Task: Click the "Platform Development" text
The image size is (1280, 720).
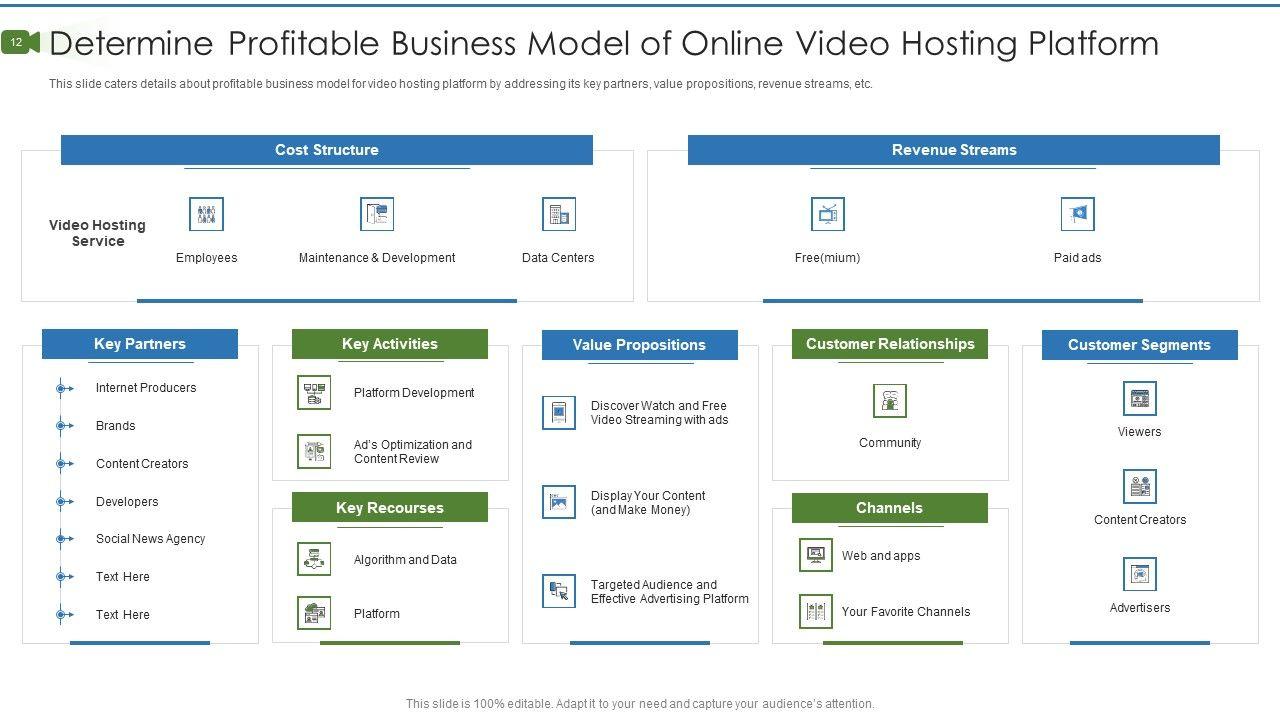Action: tap(414, 393)
